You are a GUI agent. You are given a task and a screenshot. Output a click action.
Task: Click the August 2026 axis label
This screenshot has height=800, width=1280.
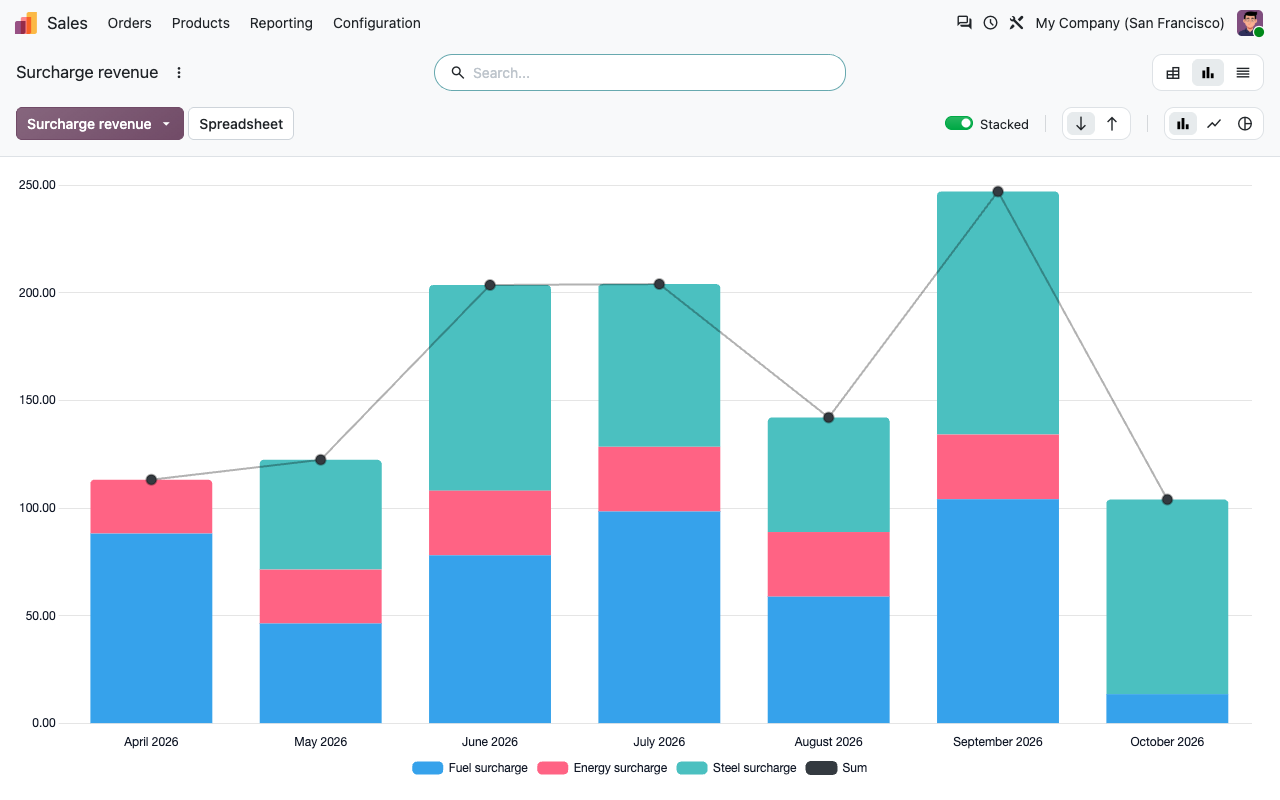[x=828, y=742]
